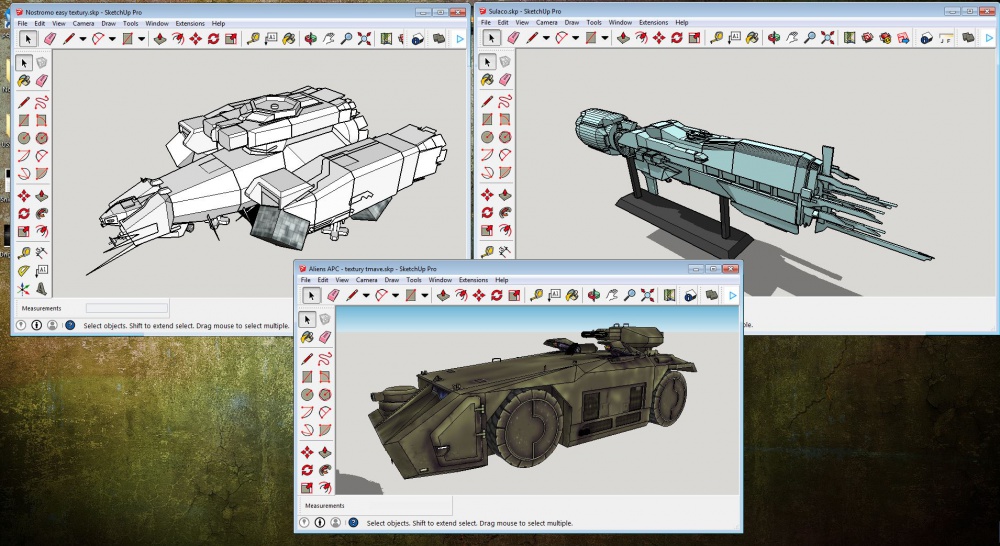1000x546 pixels.
Task: Expand Arc dropdown arrow in Aliens APC toolbar
Action: pyautogui.click(x=395, y=295)
